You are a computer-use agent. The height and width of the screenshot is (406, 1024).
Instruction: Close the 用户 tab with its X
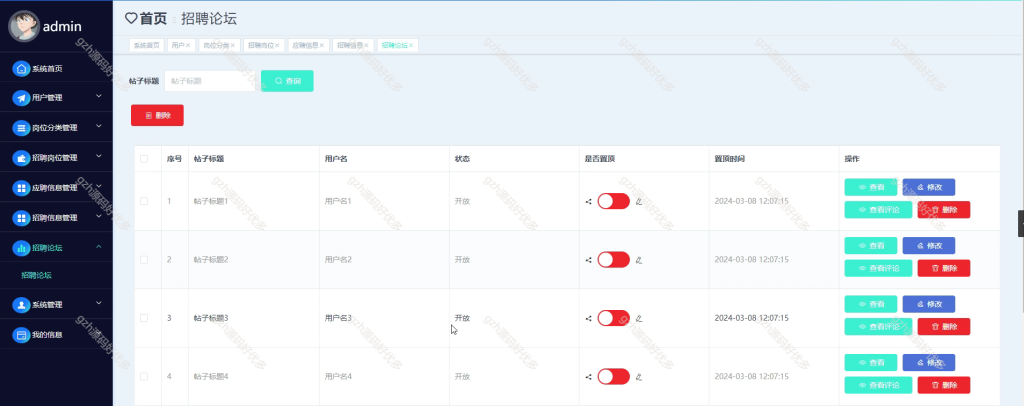[188, 46]
